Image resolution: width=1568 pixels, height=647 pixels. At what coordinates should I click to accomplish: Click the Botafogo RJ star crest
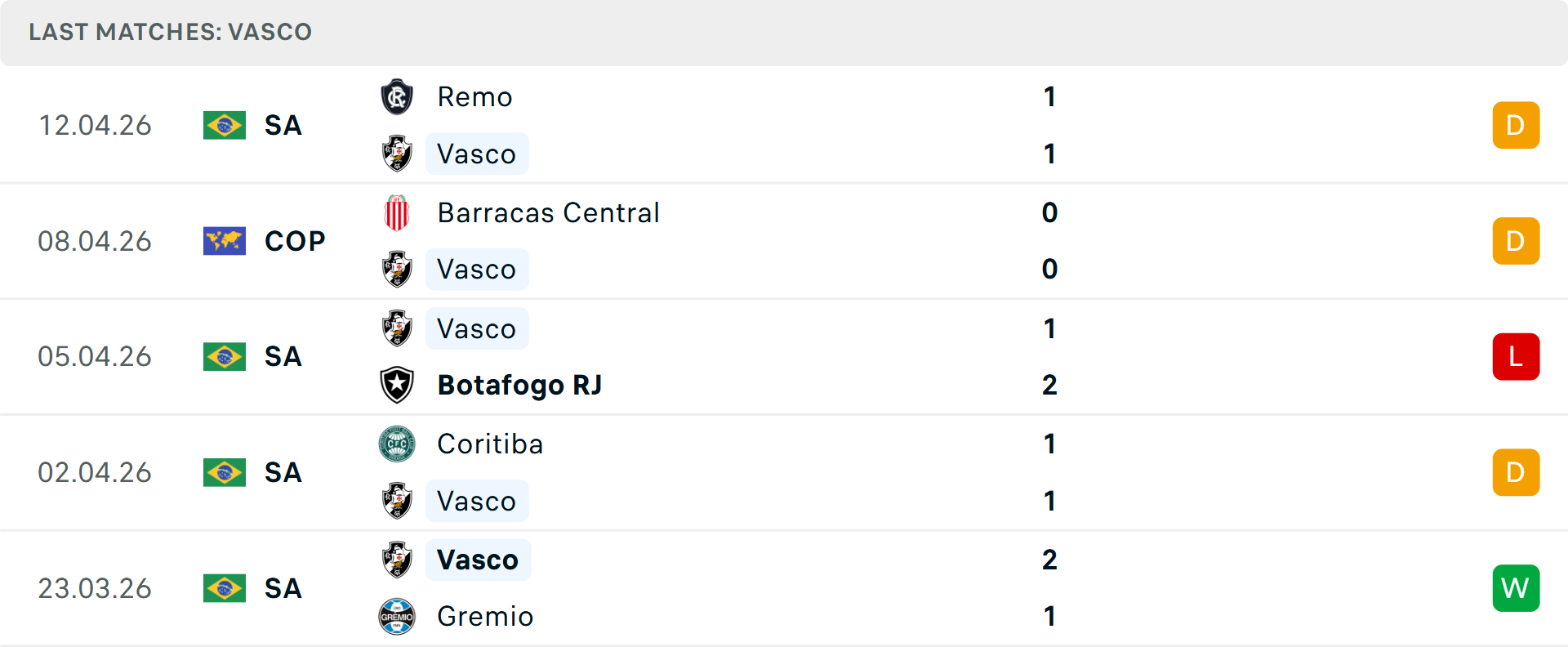[x=397, y=385]
